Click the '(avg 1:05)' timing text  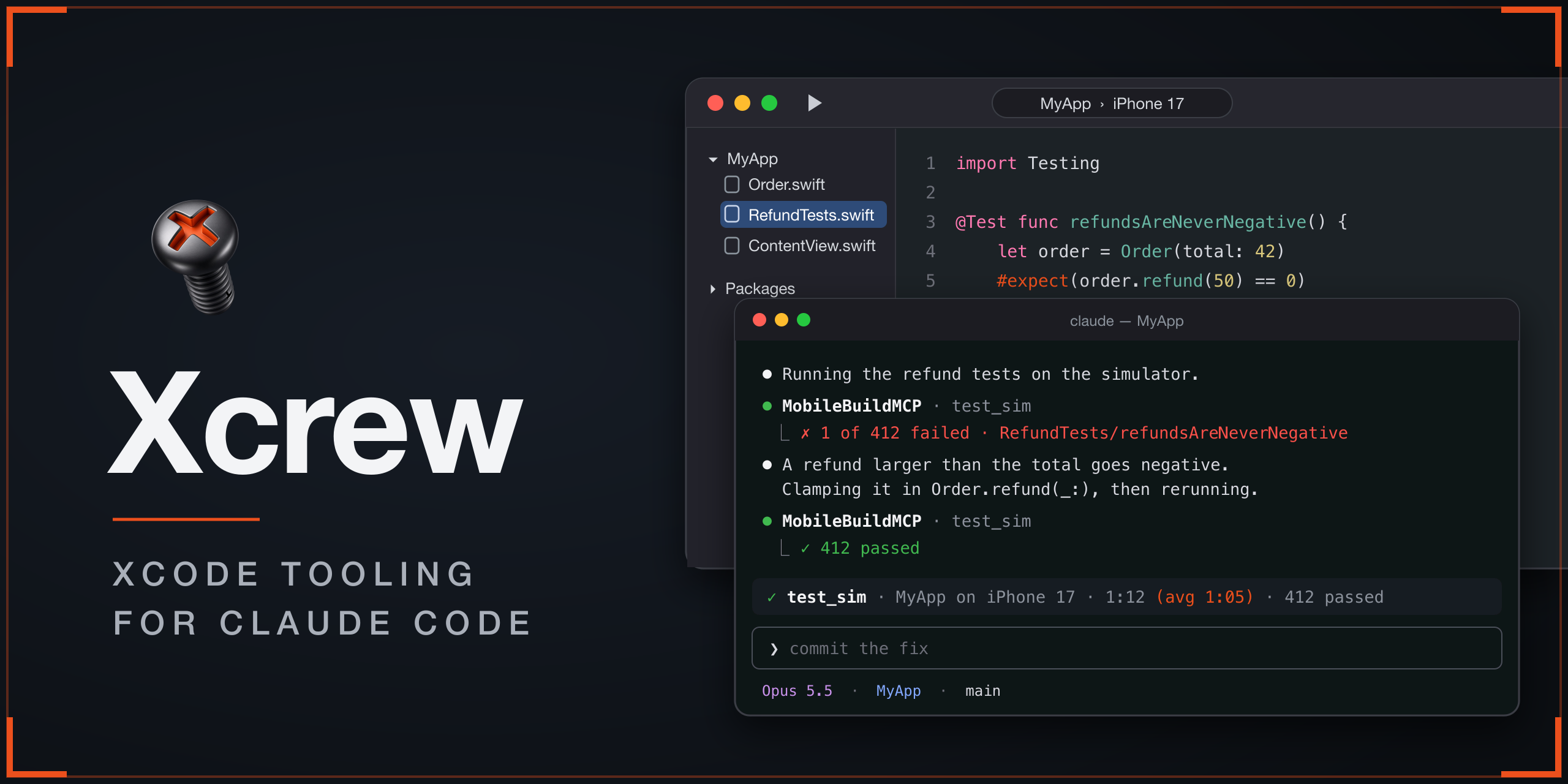pos(1204,597)
